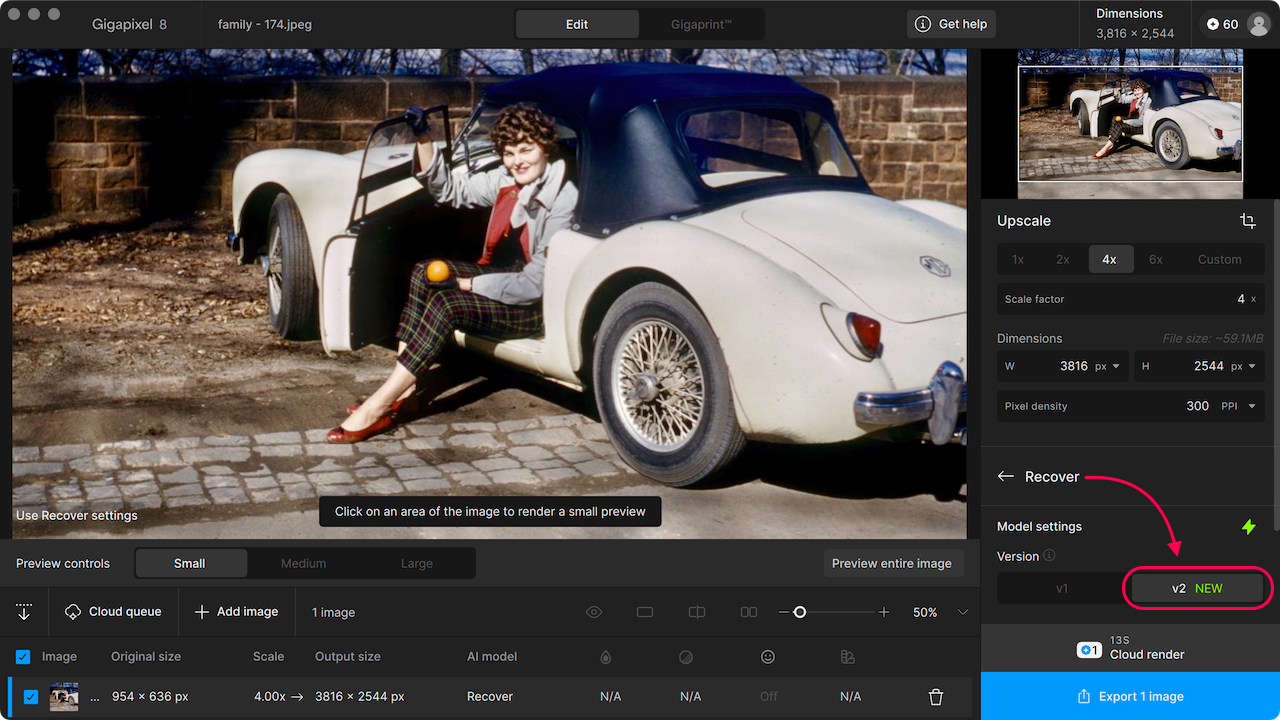
Task: Switch to the side-by-side comparison view icon
Action: pyautogui.click(x=748, y=612)
